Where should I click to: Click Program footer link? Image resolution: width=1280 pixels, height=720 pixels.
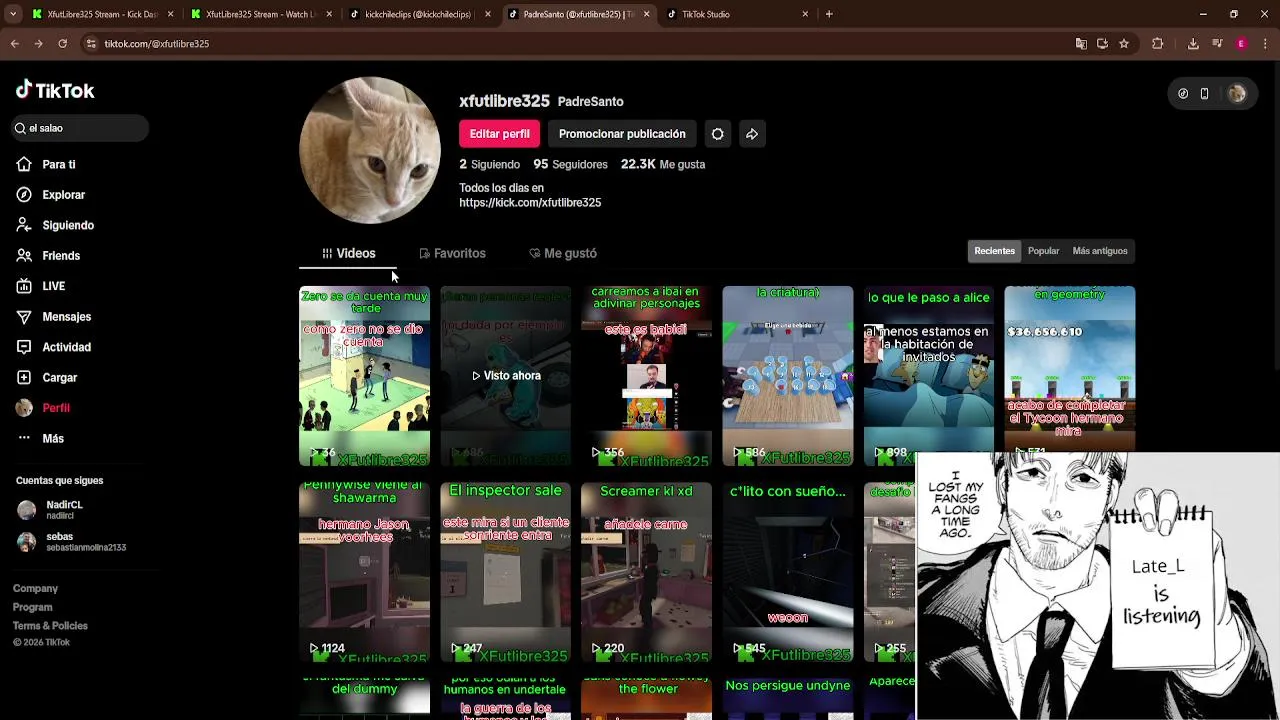tap(32, 607)
